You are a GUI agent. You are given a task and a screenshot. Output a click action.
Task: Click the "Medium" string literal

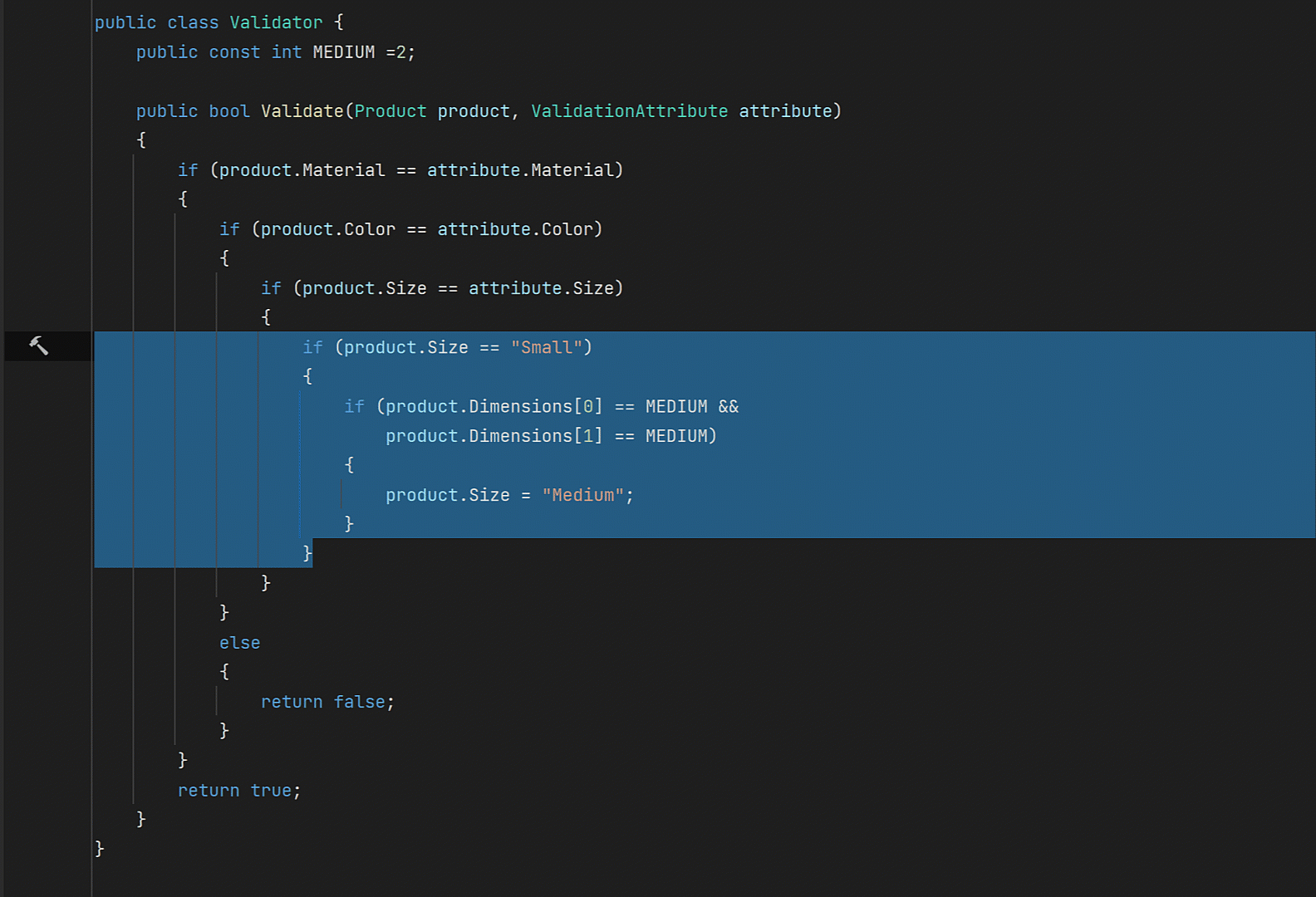(582, 495)
